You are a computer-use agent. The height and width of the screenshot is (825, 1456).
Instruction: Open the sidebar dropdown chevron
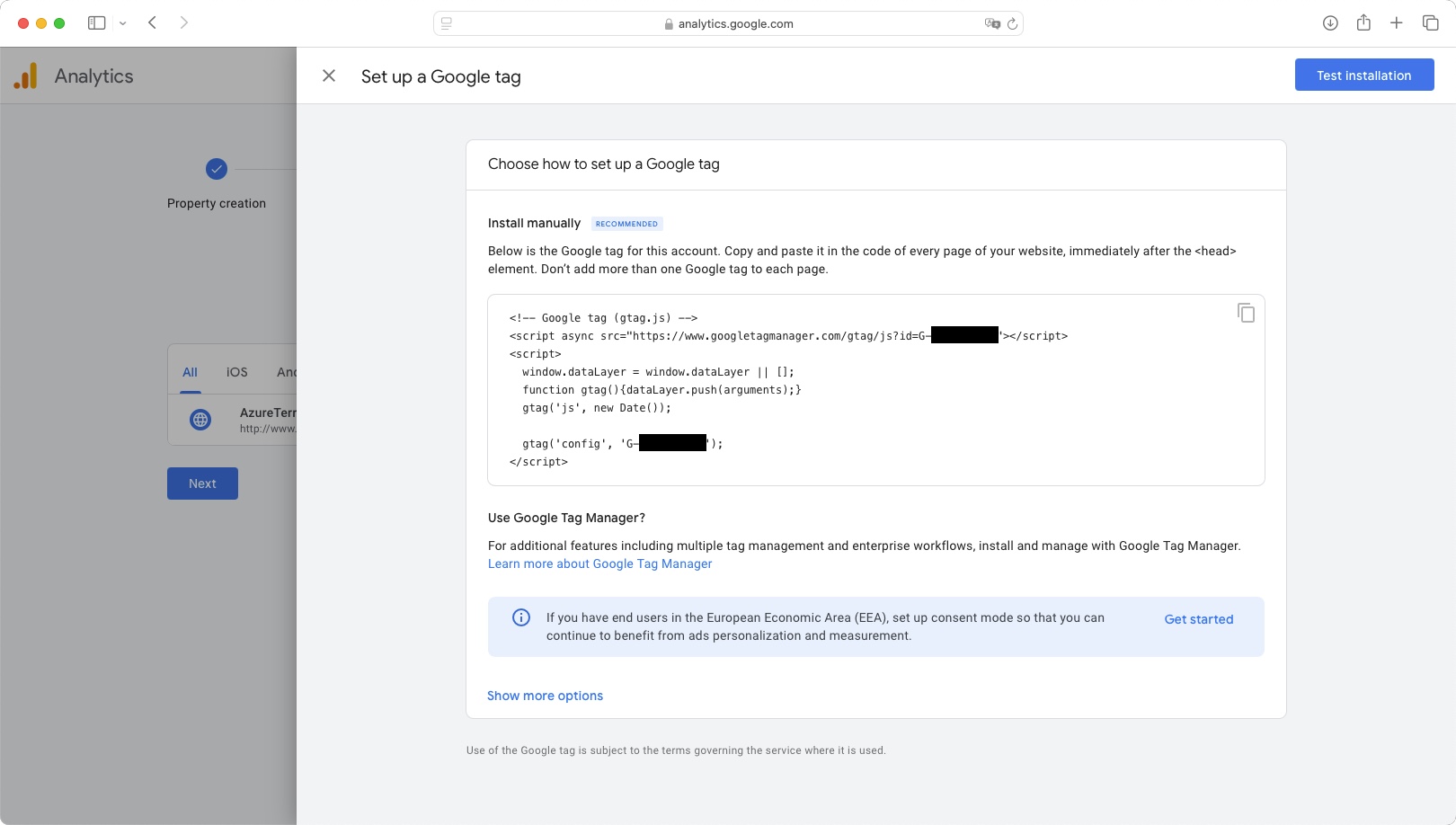123,23
